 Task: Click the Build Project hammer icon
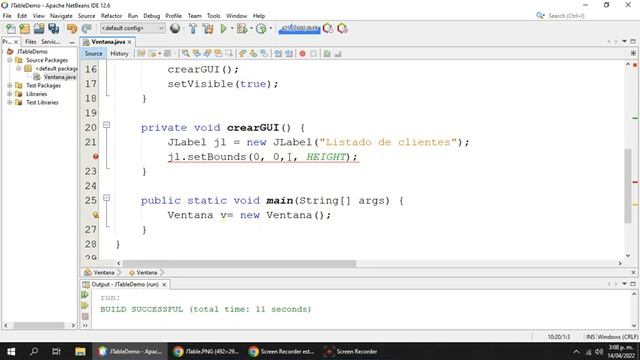(x=193, y=29)
